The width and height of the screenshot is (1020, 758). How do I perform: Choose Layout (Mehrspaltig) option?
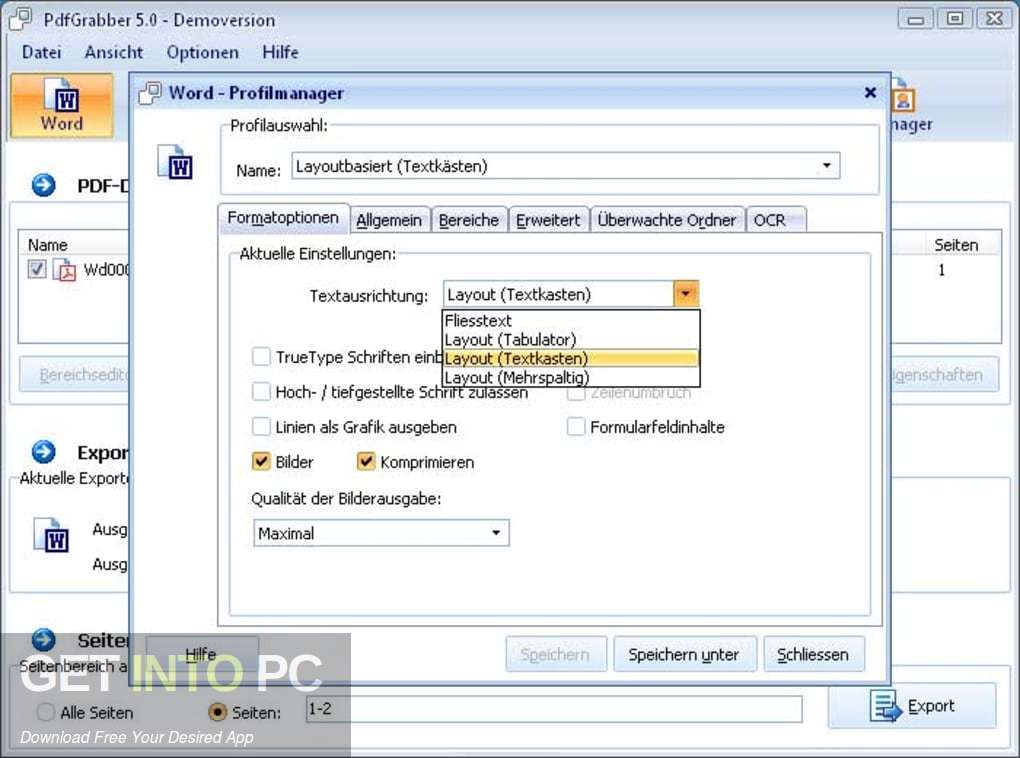(x=570, y=377)
